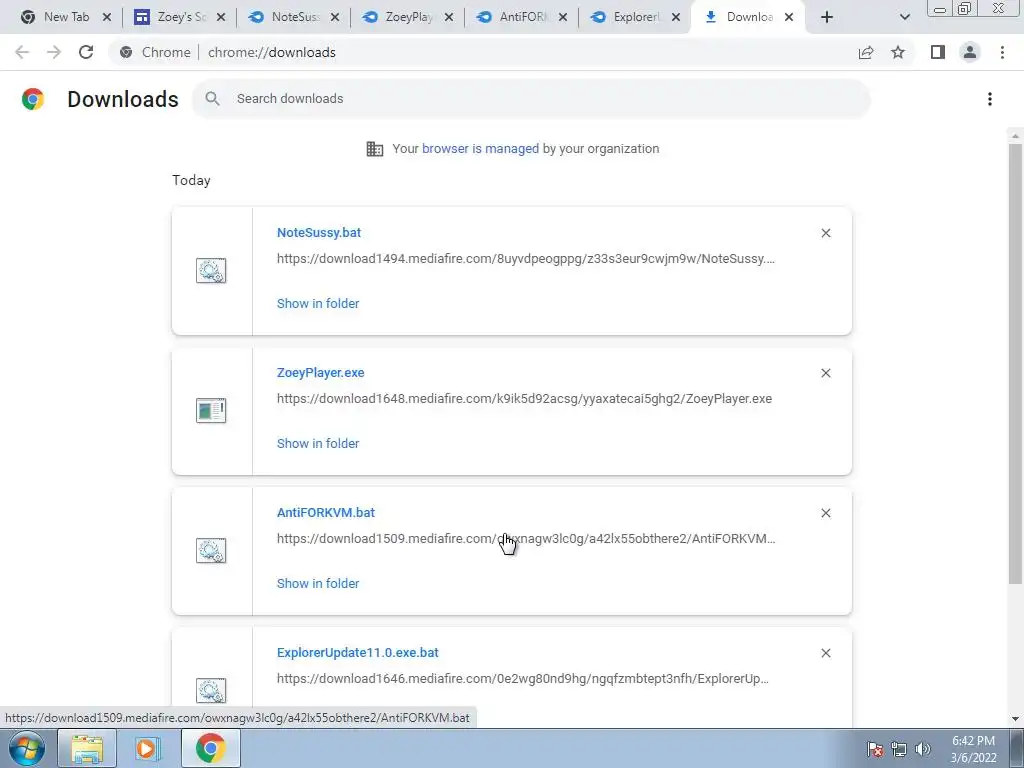Expand the tab search dropdown arrow

[904, 18]
